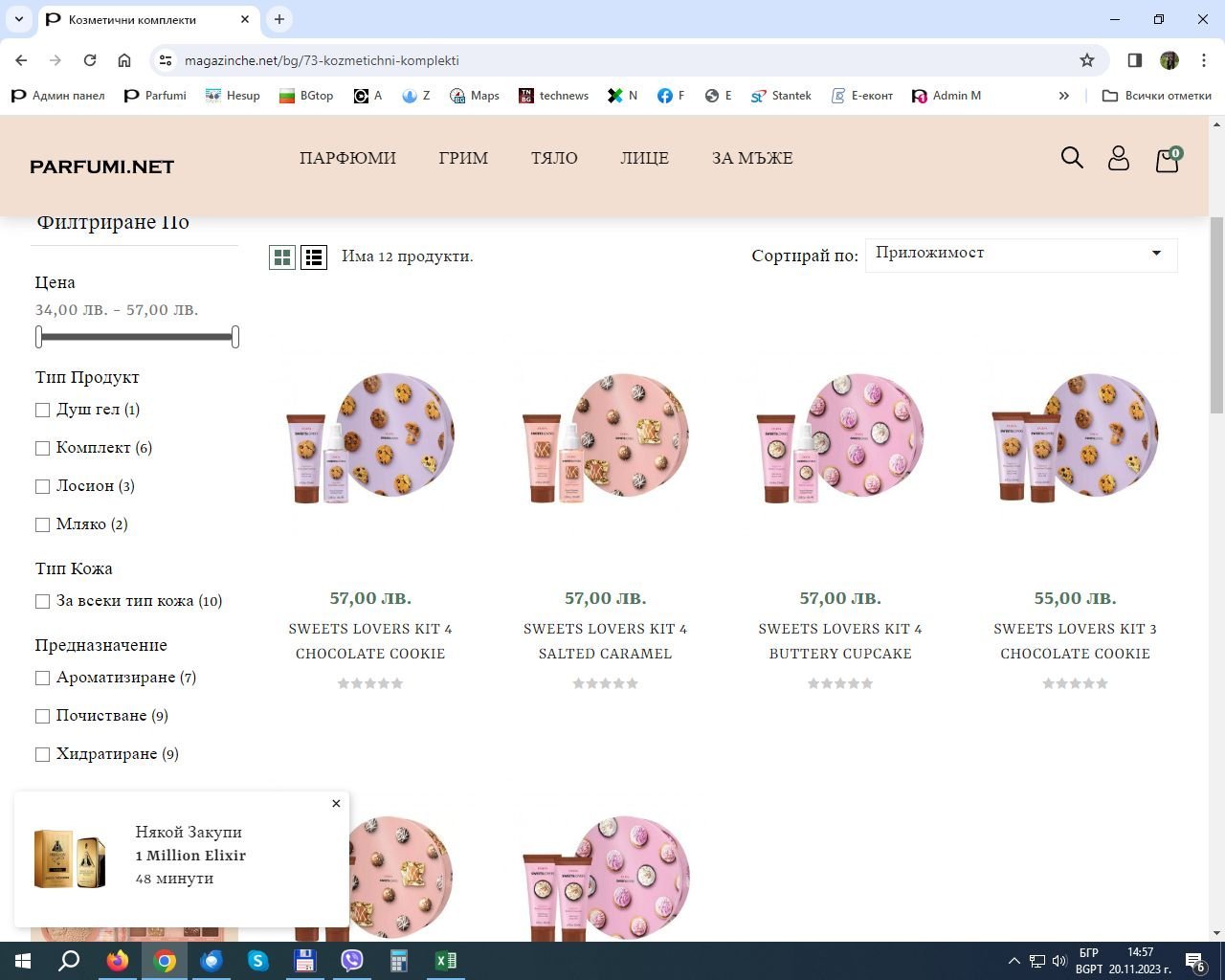Open Excel from the taskbar

coord(446,961)
